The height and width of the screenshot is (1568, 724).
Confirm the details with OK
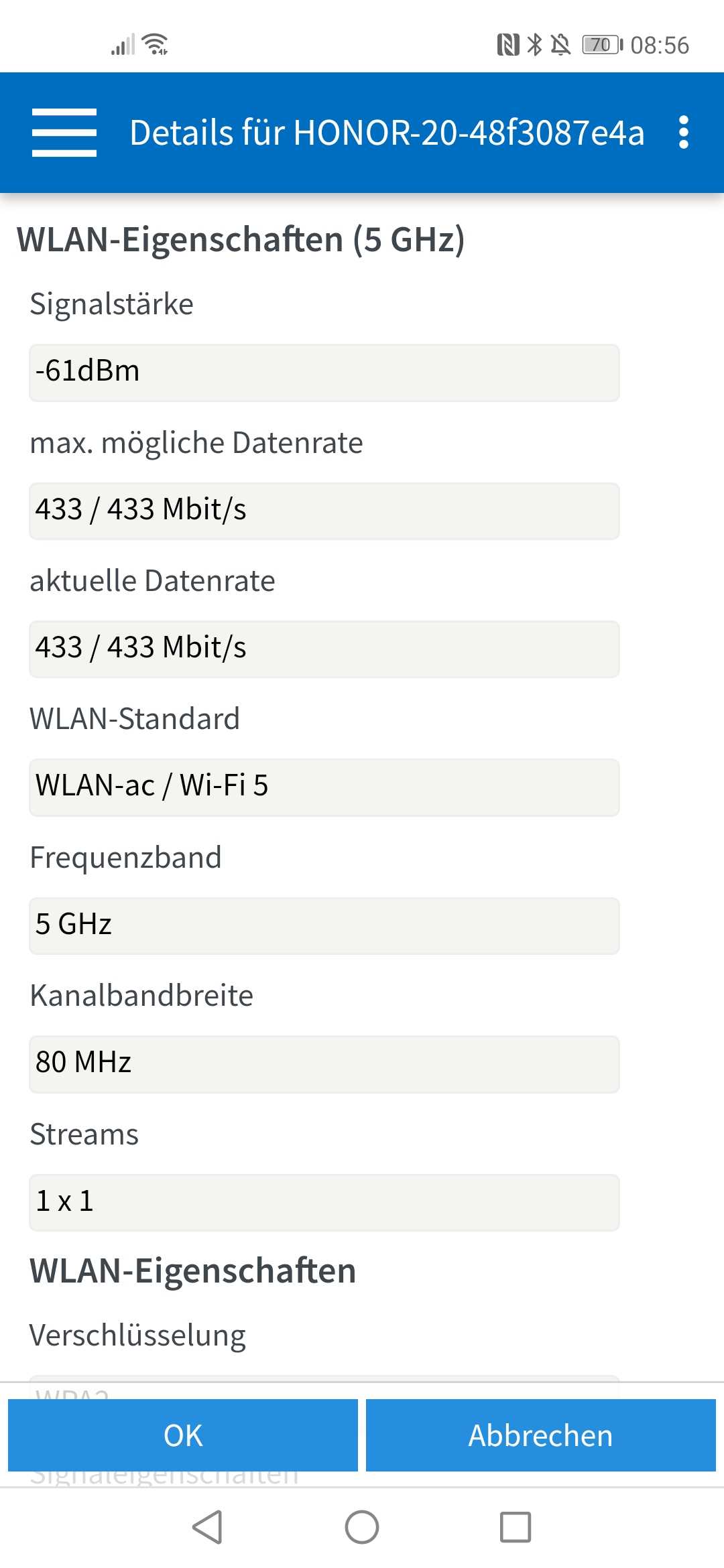pos(182,1436)
